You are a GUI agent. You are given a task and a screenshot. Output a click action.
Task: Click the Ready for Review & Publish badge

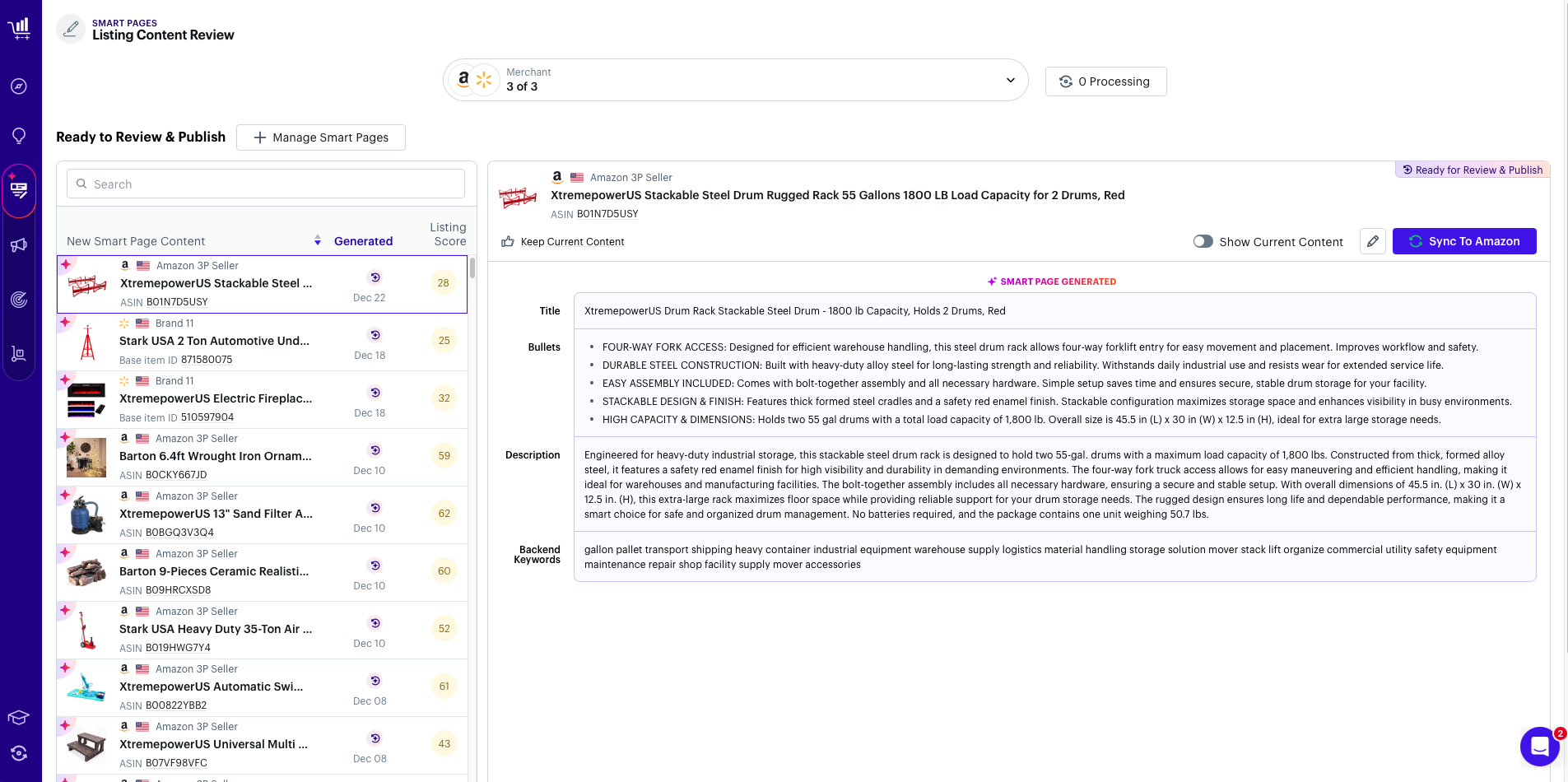tap(1473, 170)
